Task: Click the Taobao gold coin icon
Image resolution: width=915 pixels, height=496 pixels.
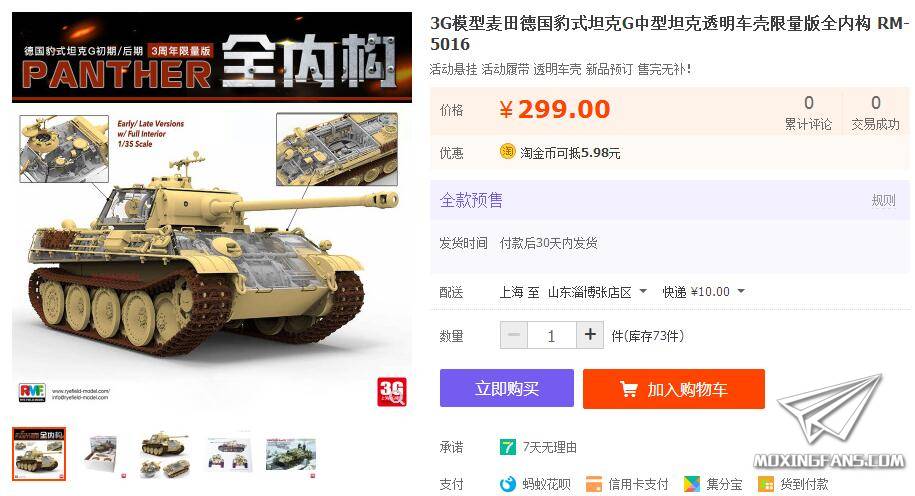Action: pyautogui.click(x=507, y=152)
